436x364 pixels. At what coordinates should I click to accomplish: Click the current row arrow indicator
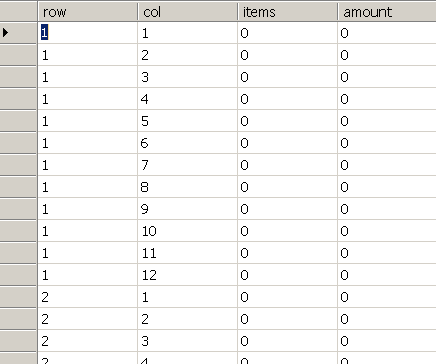click(6, 33)
